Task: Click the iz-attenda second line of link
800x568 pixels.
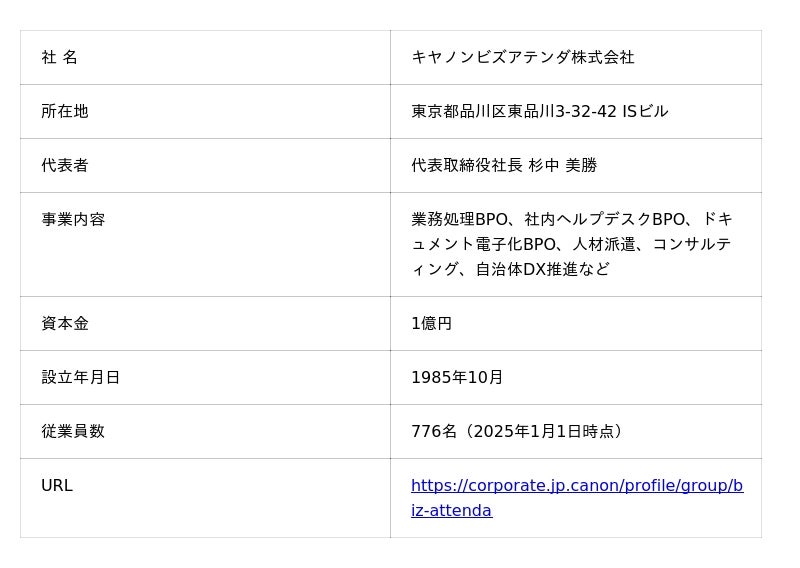Action: [451, 511]
